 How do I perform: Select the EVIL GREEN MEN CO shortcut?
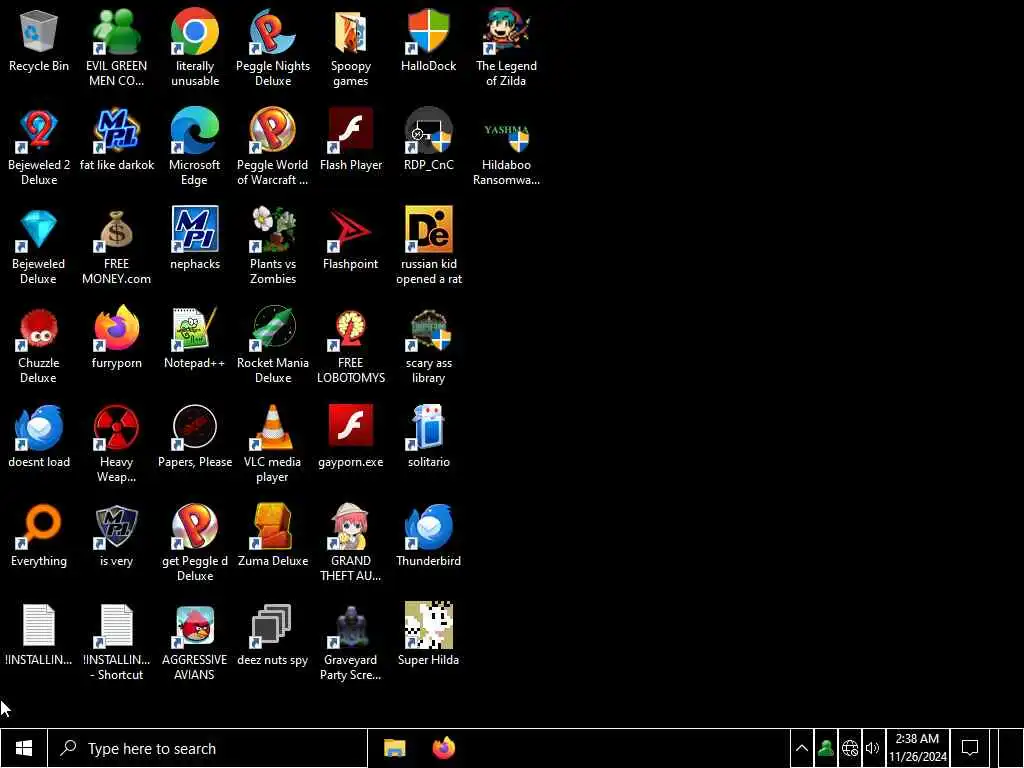pyautogui.click(x=116, y=32)
